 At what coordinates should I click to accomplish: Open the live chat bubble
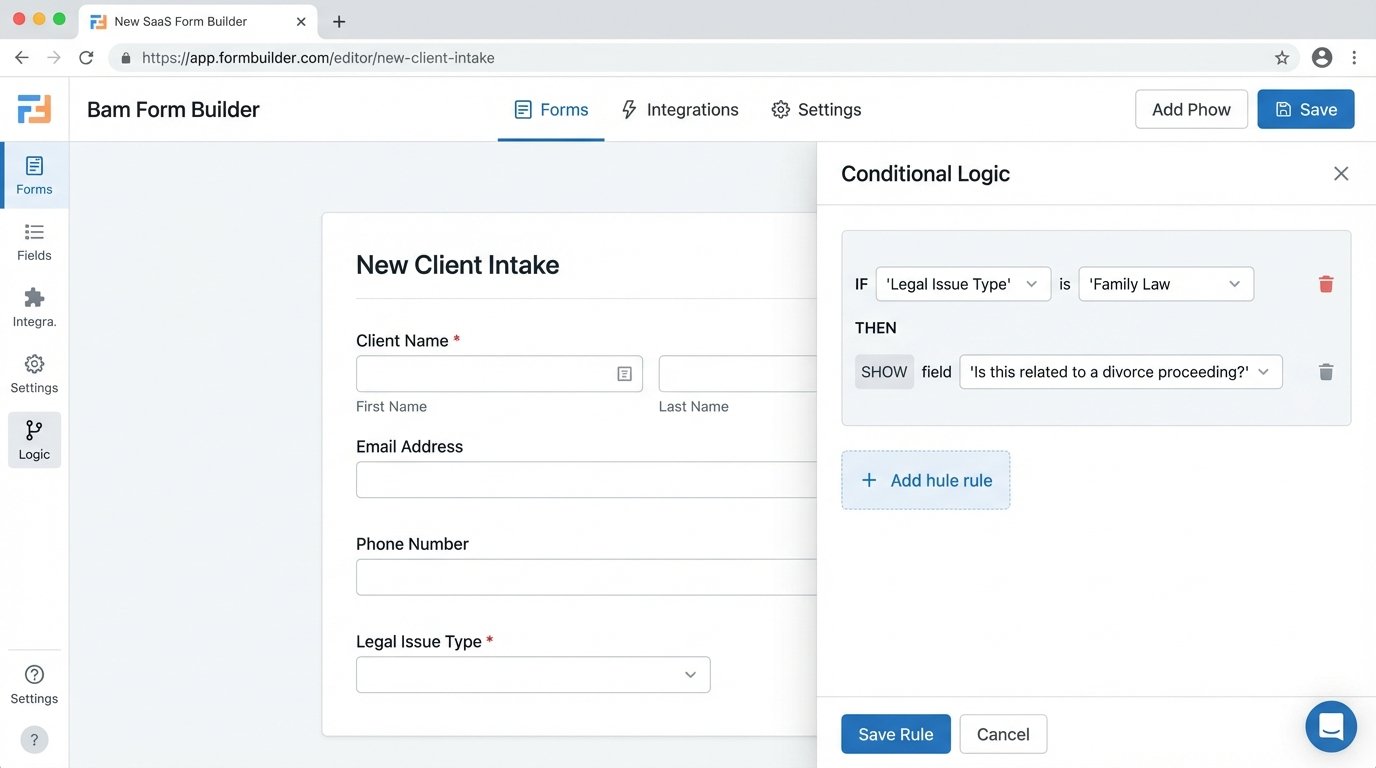coord(1331,726)
